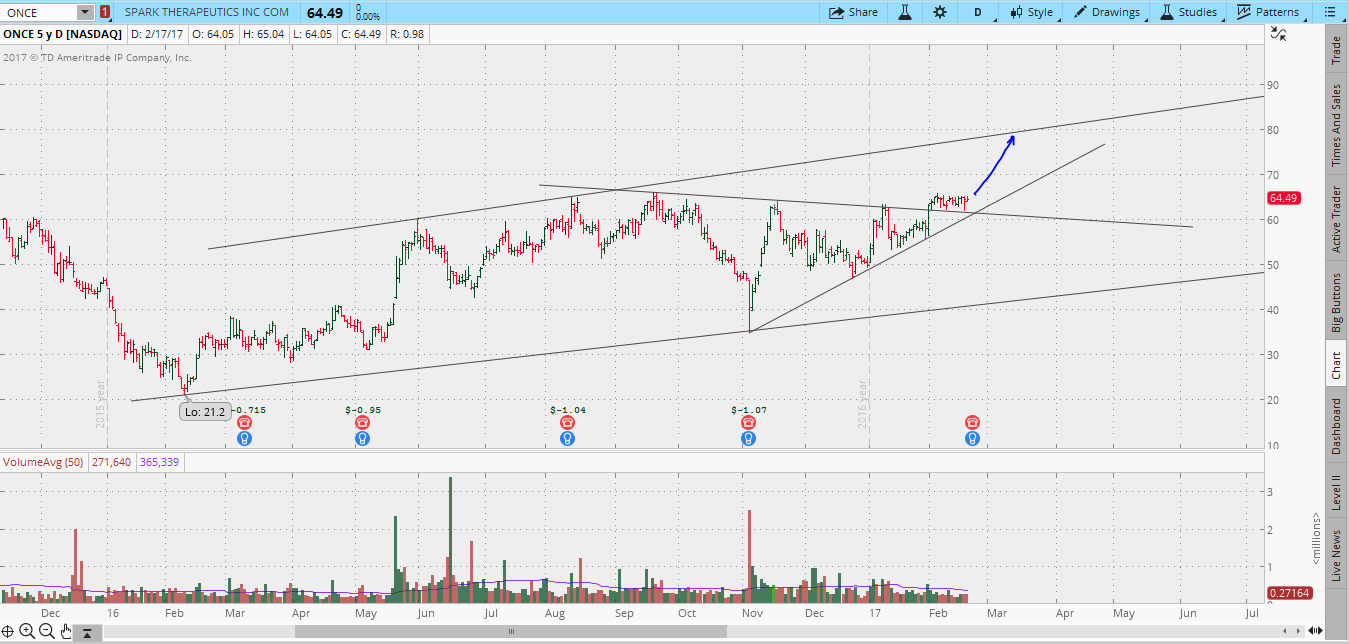Toggle the red linked-symbol number 1 indicator
The width and height of the screenshot is (1349, 644).
[x=105, y=13]
